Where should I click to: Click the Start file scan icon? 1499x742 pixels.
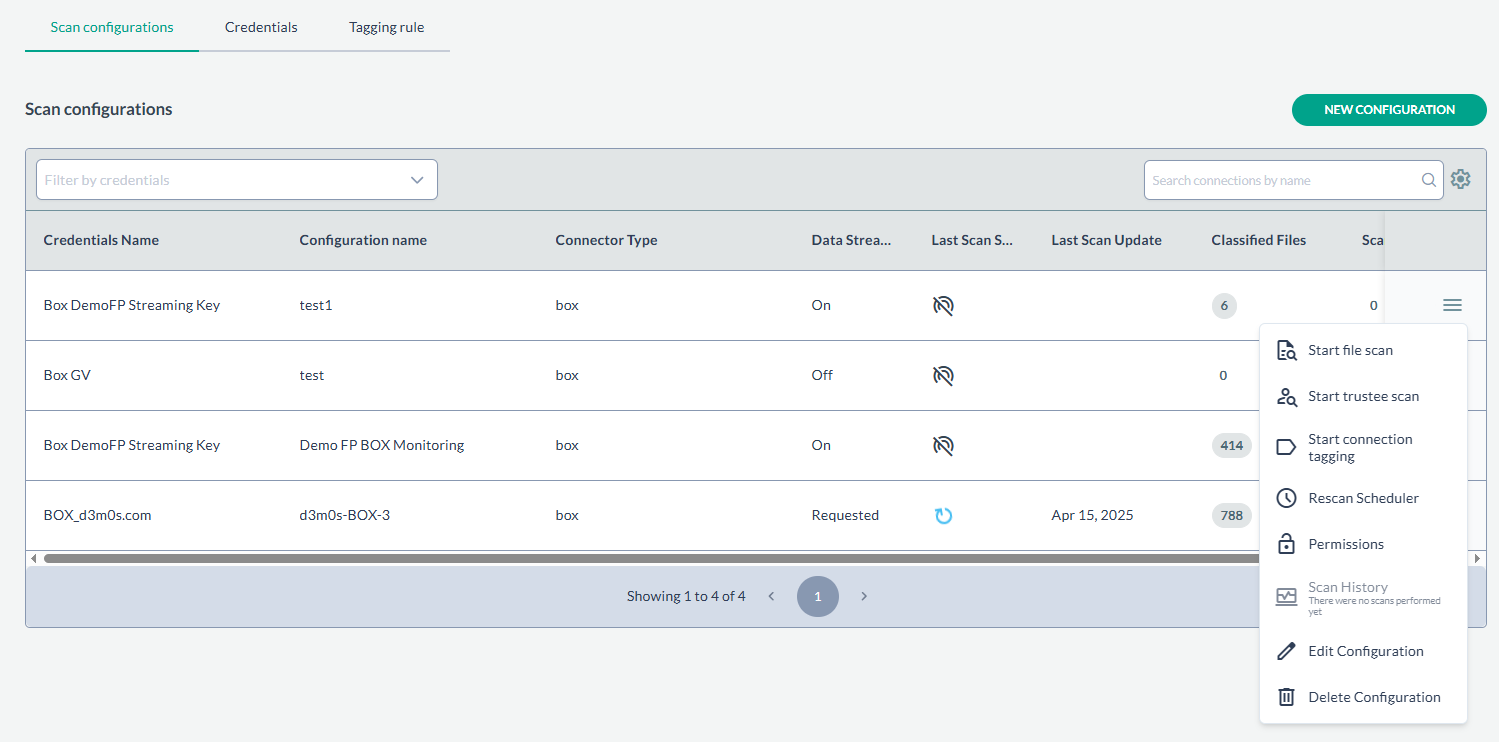coord(1287,350)
